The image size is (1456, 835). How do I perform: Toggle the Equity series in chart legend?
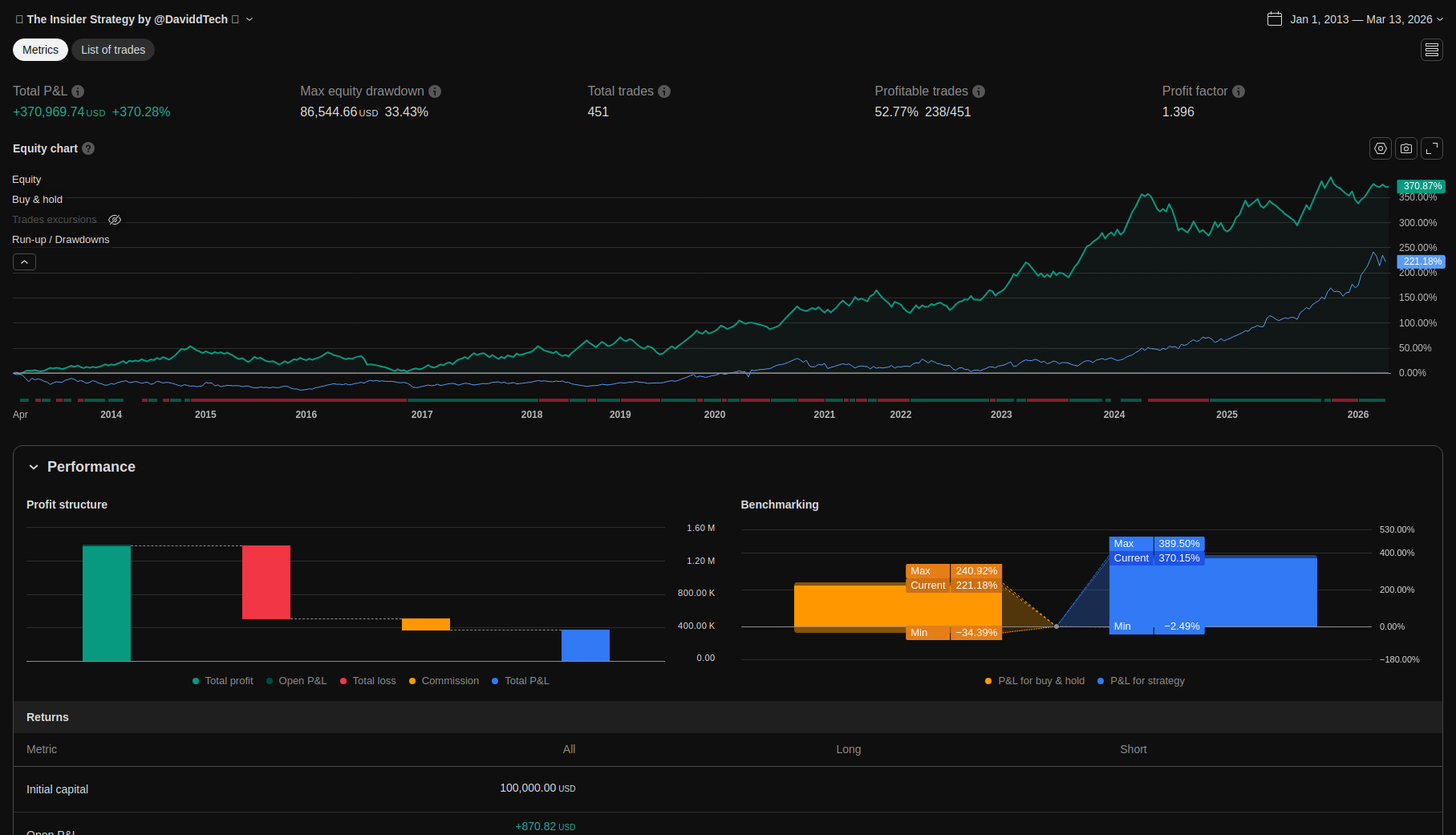pos(26,180)
